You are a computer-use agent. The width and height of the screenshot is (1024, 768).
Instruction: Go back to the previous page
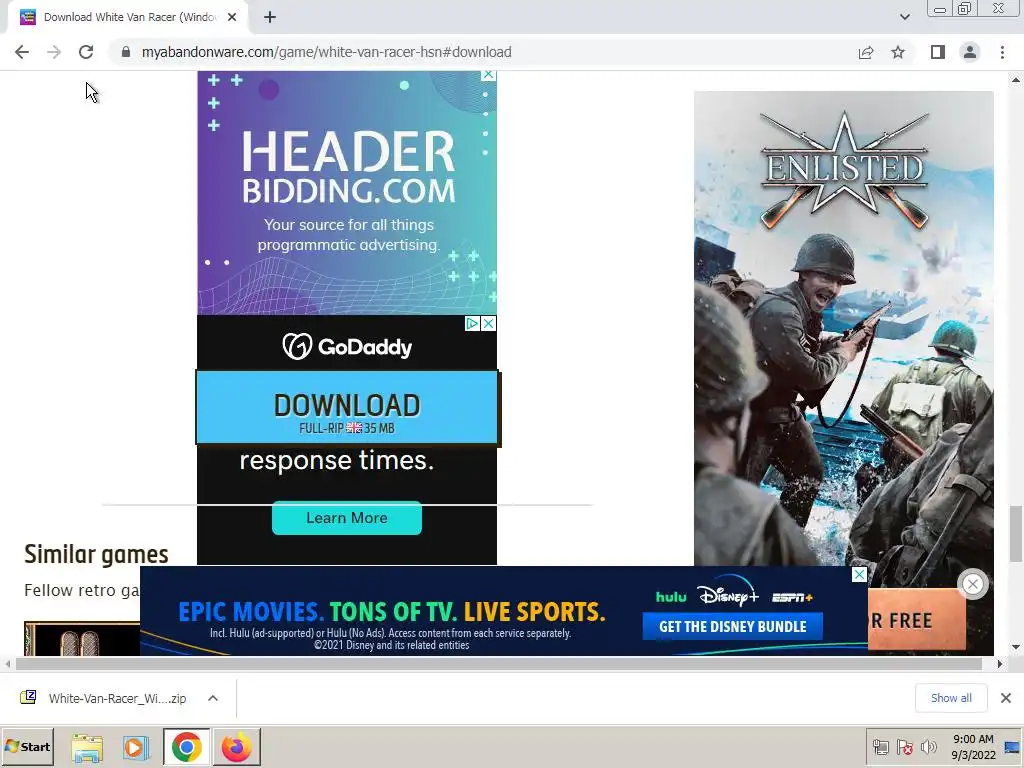22,52
